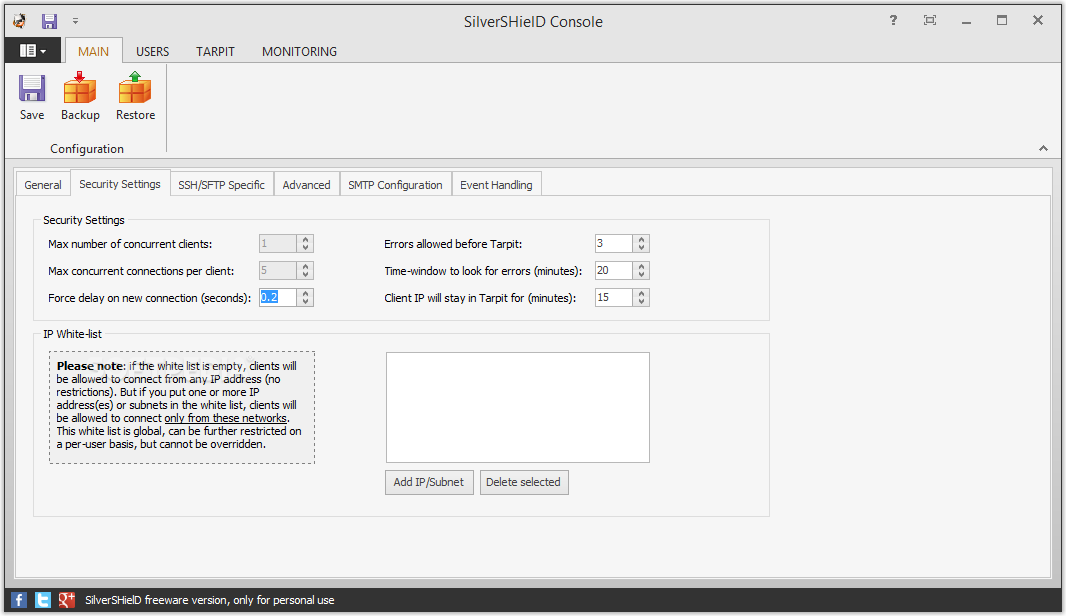Screen dimensions: 1066x616
Task: Click the Max number of concurrent clients field
Action: point(278,243)
